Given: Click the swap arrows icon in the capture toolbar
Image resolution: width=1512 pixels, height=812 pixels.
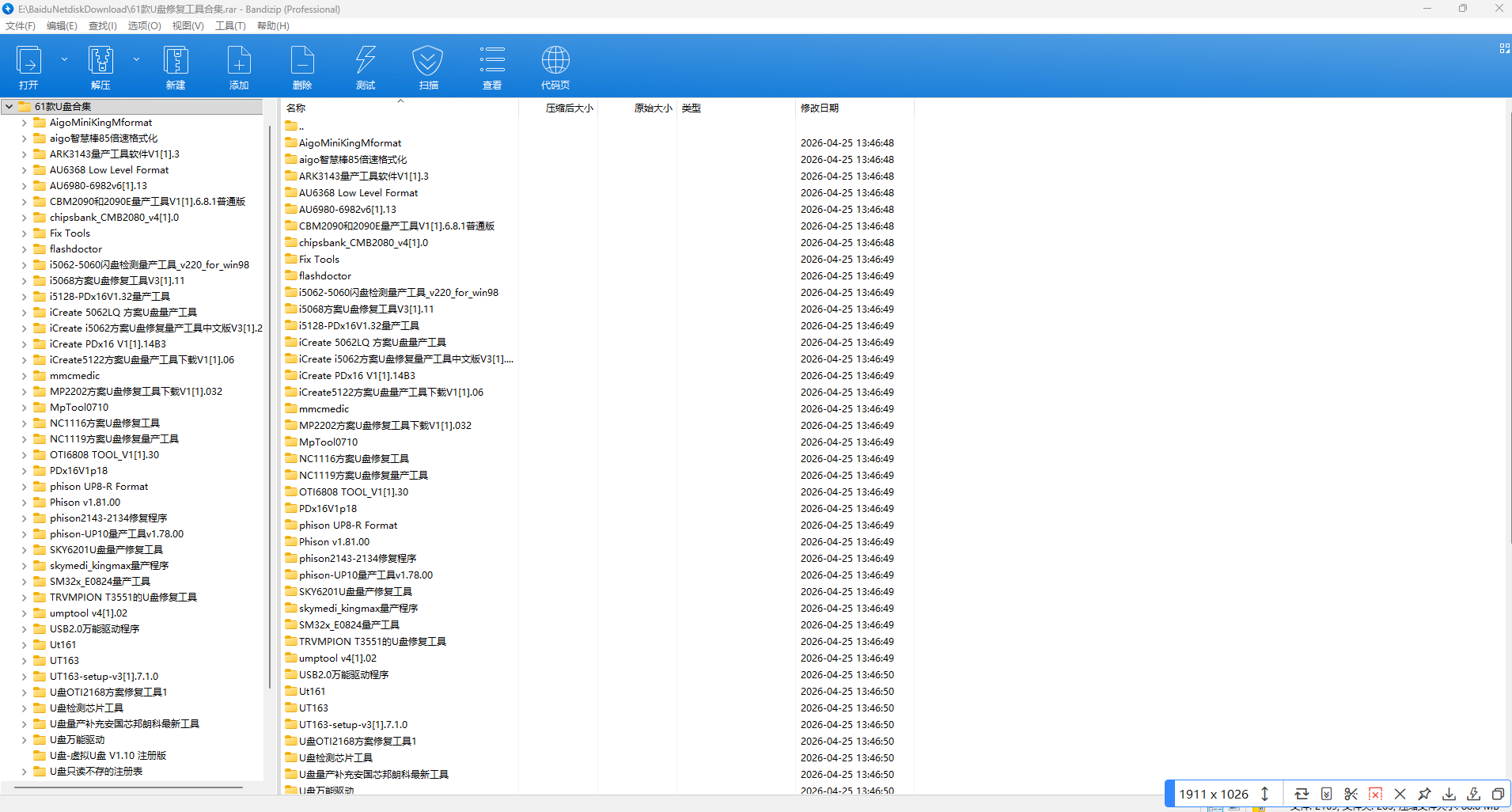Looking at the screenshot, I should (1302, 794).
